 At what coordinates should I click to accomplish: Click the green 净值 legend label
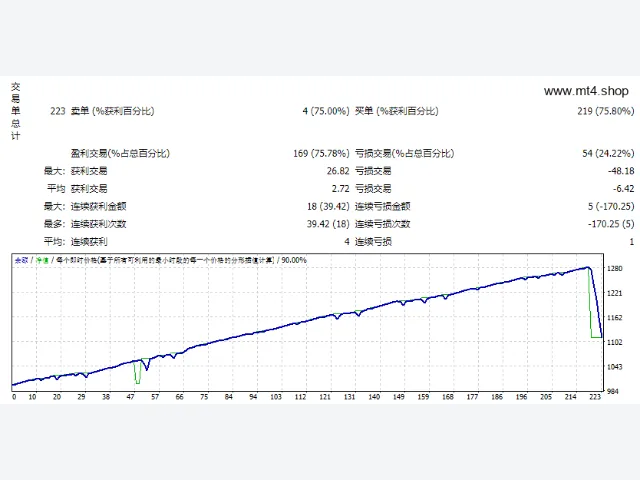(x=42, y=260)
